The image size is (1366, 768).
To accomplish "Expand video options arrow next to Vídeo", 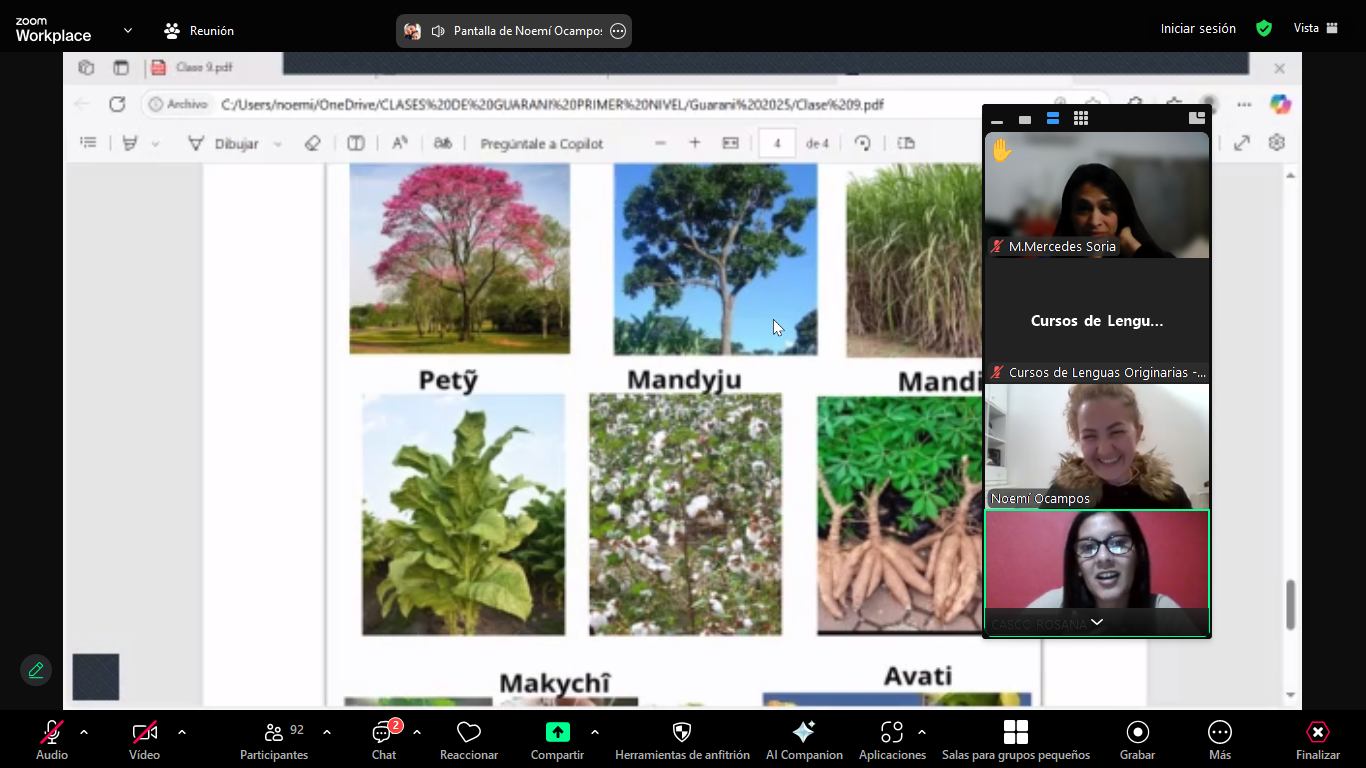I will coord(182,732).
